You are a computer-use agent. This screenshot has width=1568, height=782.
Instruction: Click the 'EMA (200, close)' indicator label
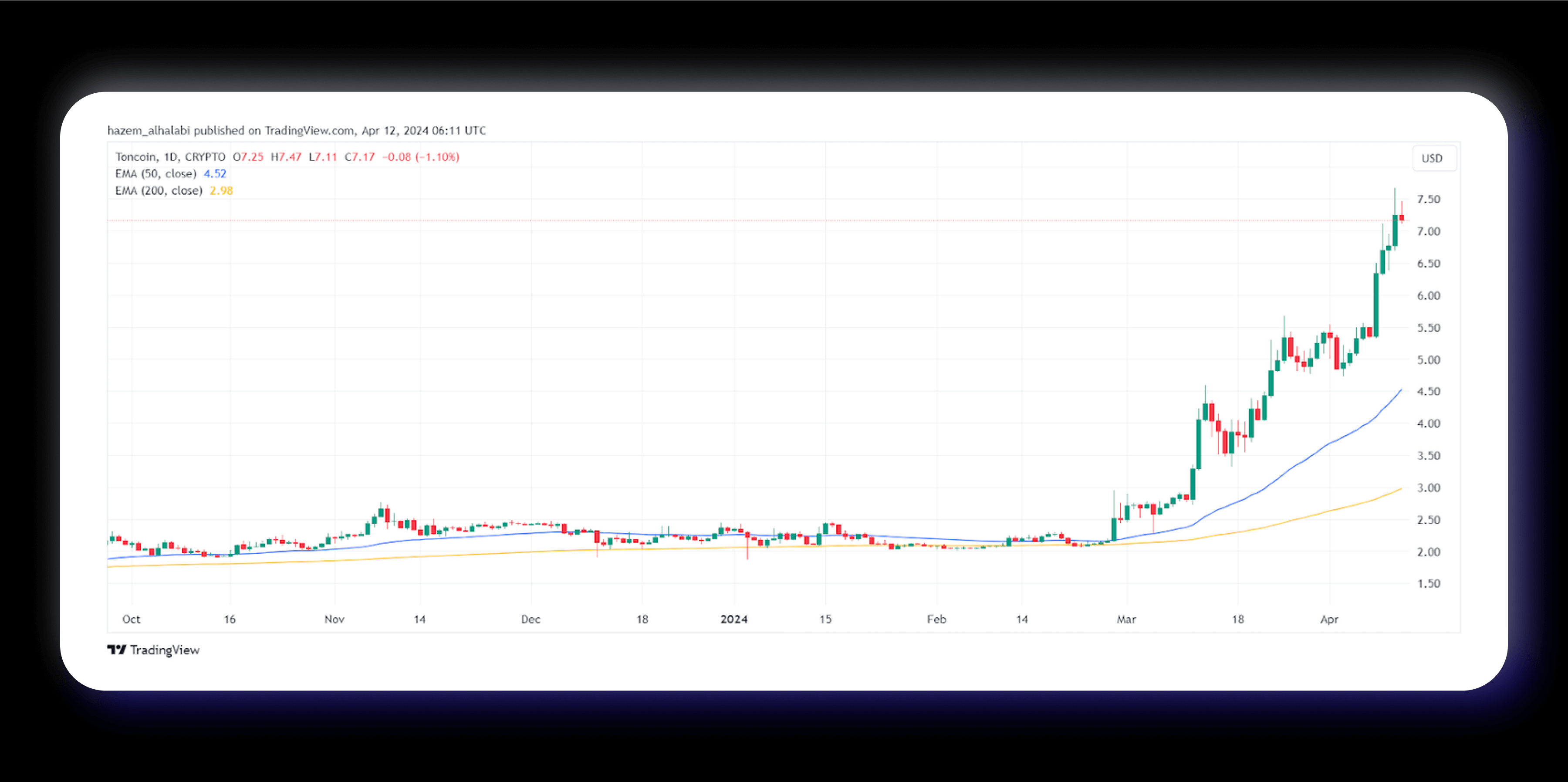click(159, 191)
